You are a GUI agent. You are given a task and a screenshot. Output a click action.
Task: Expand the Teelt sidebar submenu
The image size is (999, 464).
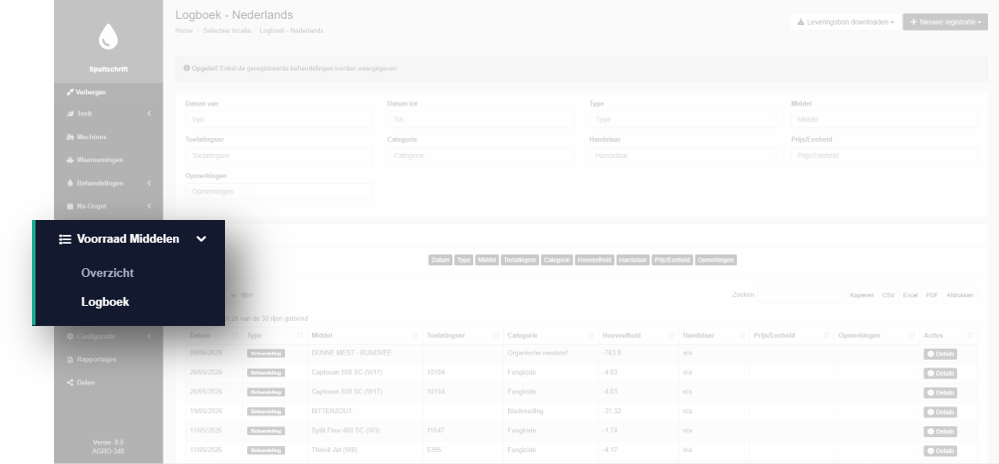149,114
